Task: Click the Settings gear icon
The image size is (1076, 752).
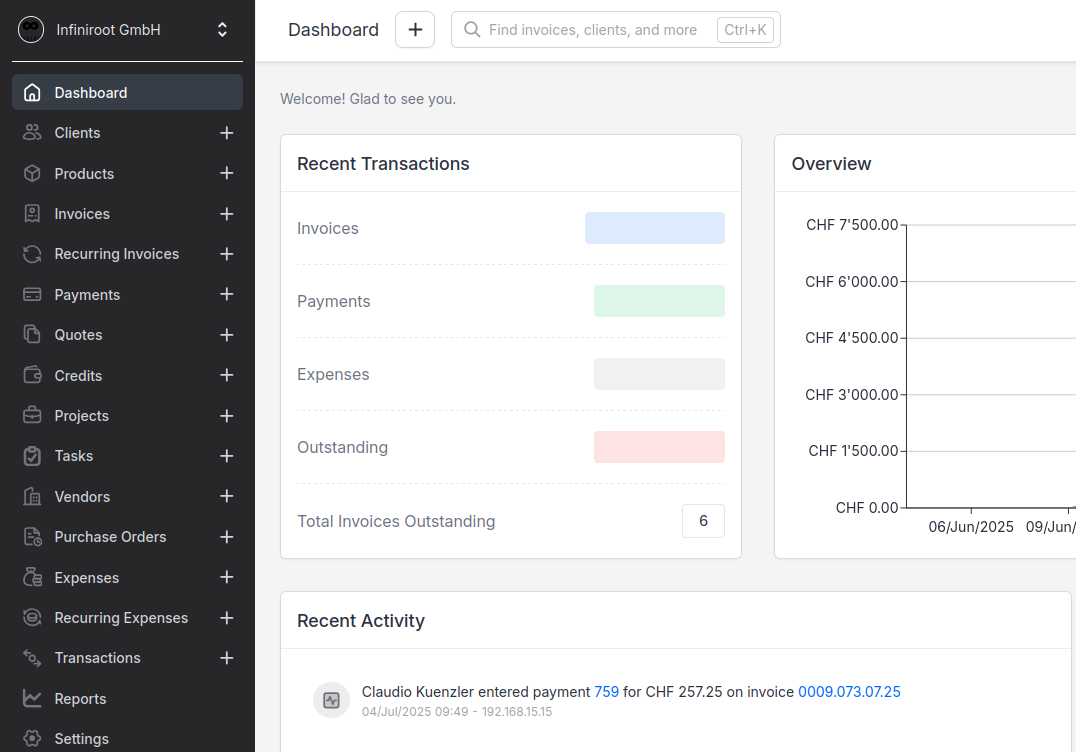Action: pyautogui.click(x=32, y=738)
